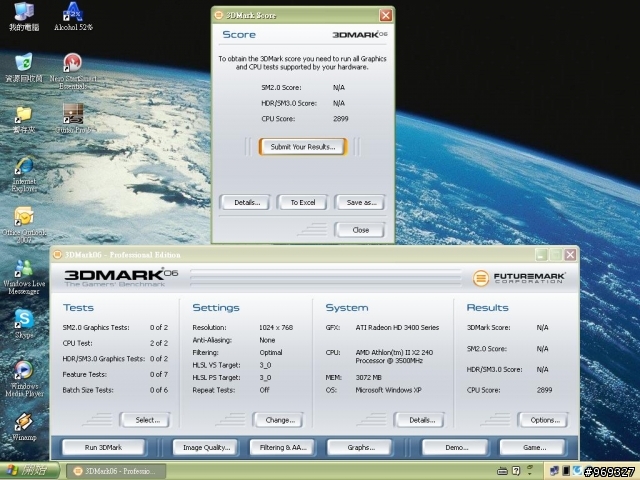The image size is (640, 480).
Task: Open the Winamp desktop shortcut
Action: (24, 427)
